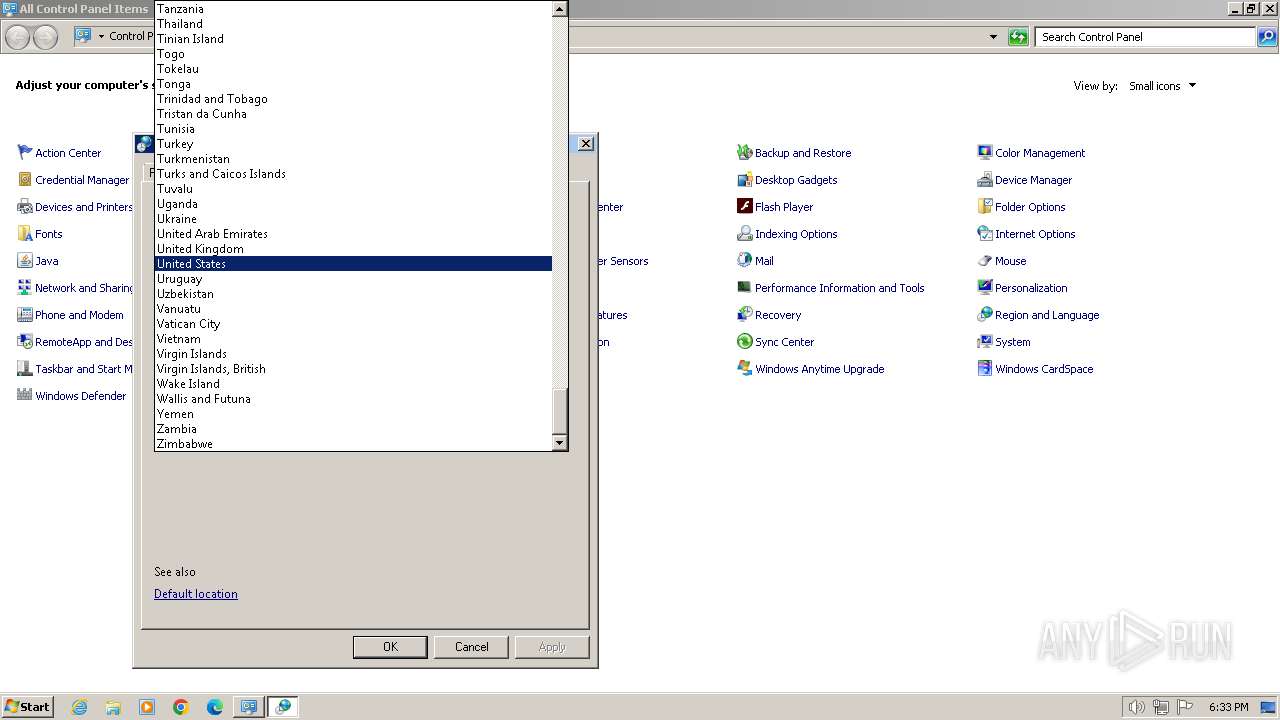Select Thailand in the location list
This screenshot has width=1280, height=720.
[x=353, y=24]
